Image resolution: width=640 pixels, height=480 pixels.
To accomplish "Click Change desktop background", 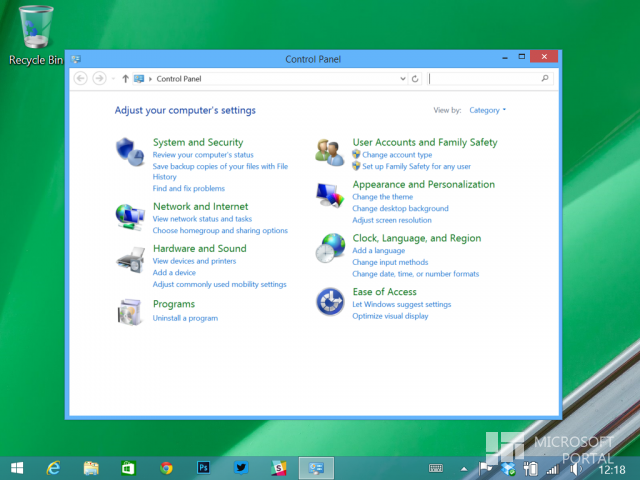I will click(400, 208).
